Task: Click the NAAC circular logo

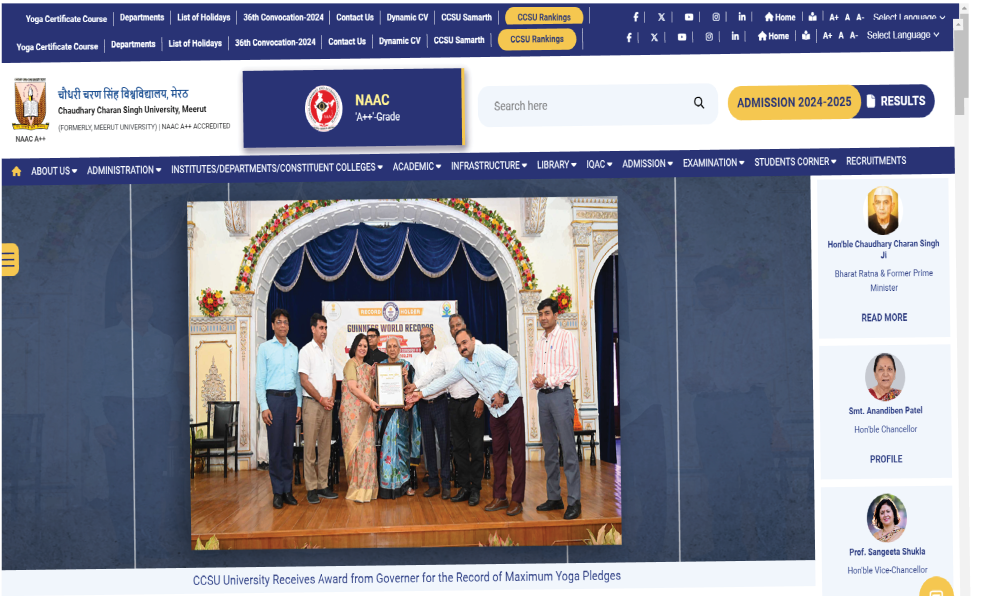Action: [323, 108]
